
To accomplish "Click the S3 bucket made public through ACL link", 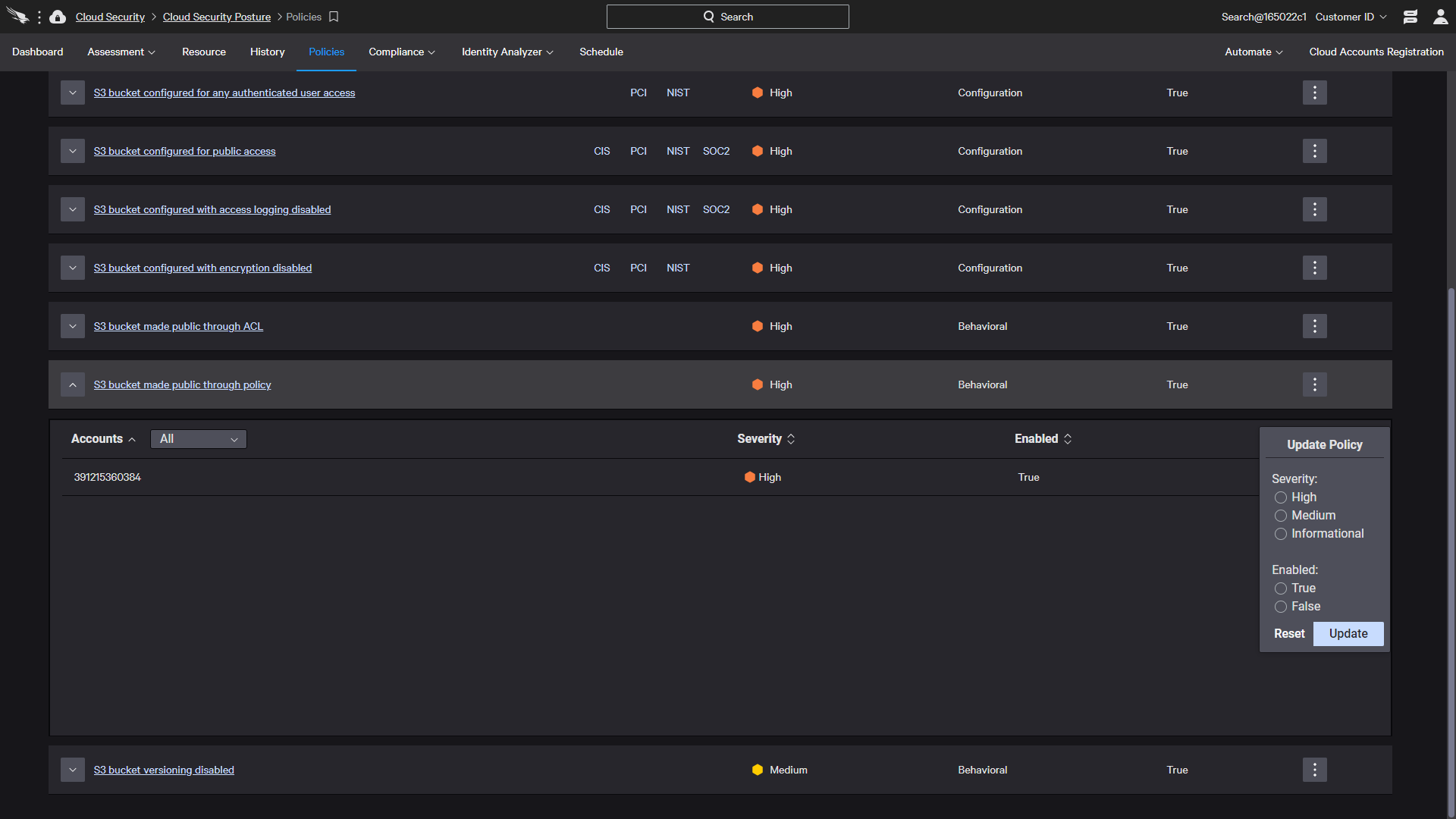I will tap(178, 326).
